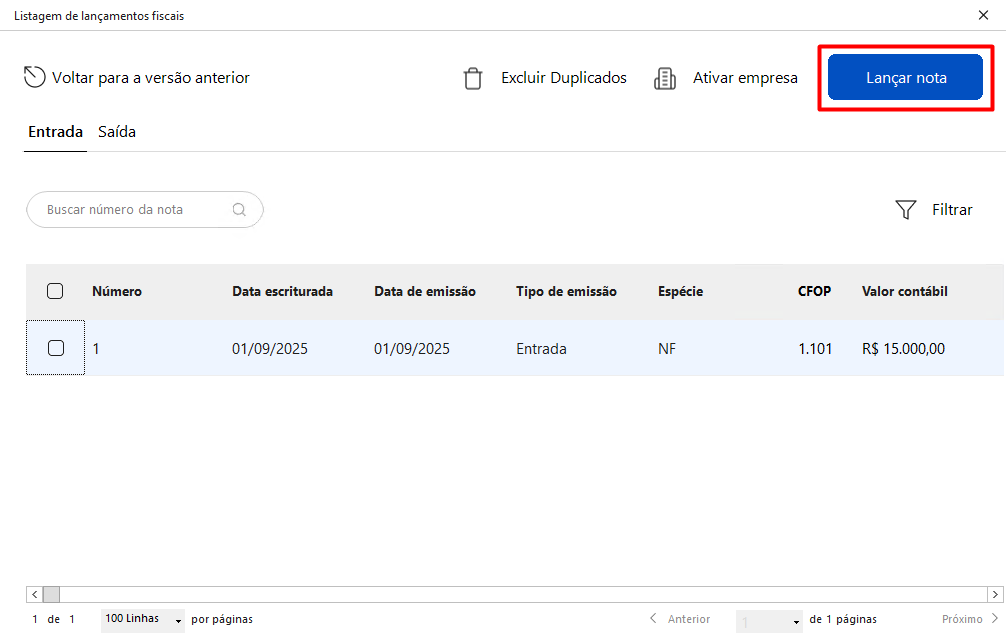Click the Anterior chevron arrow
This screenshot has height=635, width=1006.
(653, 618)
